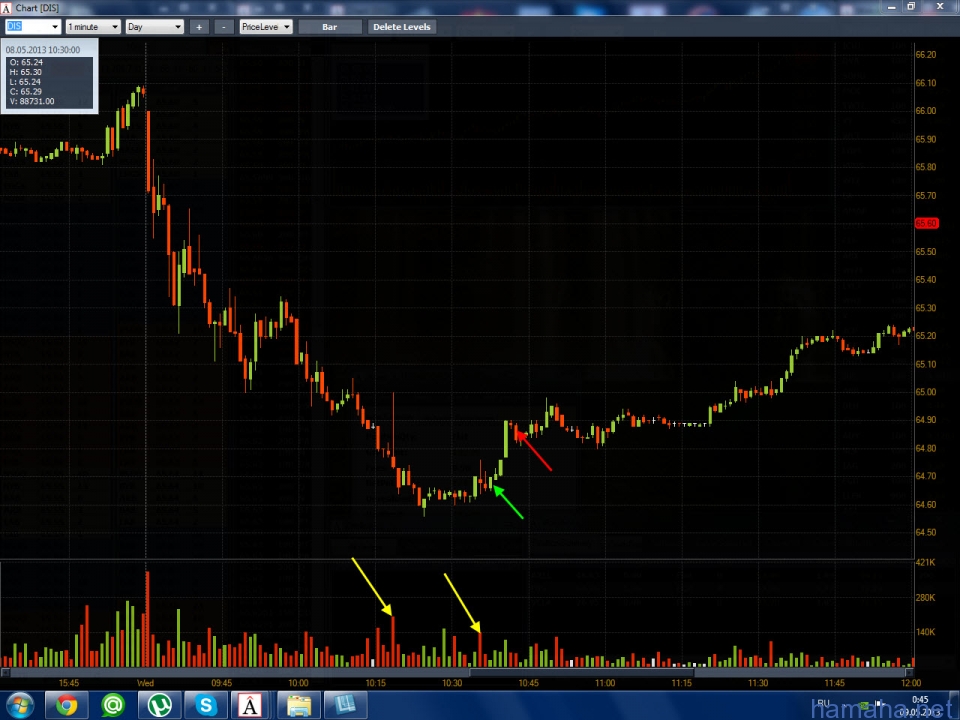Open Google Chrome from the taskbar
The image size is (960, 720).
(x=66, y=706)
